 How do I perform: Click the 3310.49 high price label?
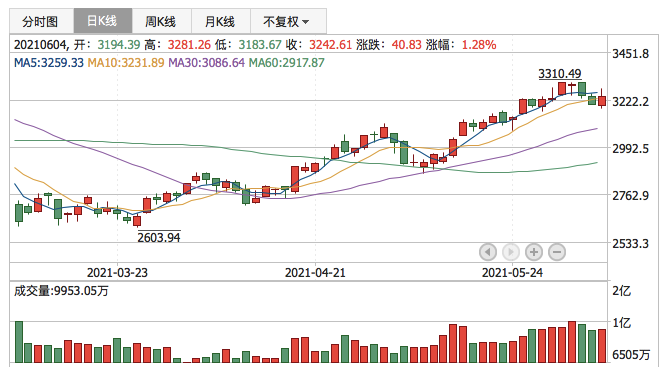point(560,74)
